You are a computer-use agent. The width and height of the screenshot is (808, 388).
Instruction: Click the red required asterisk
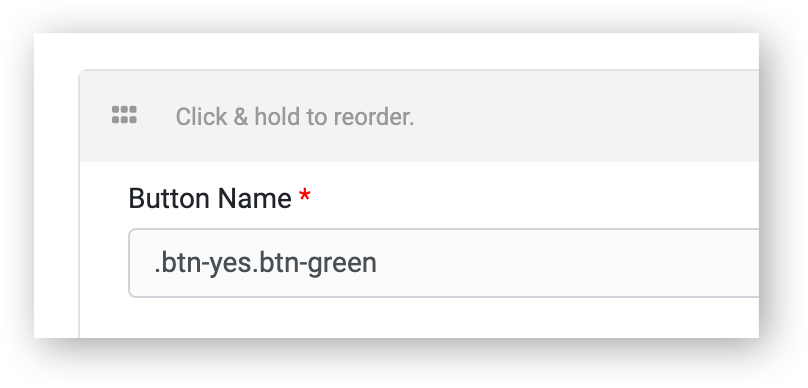[x=305, y=195]
